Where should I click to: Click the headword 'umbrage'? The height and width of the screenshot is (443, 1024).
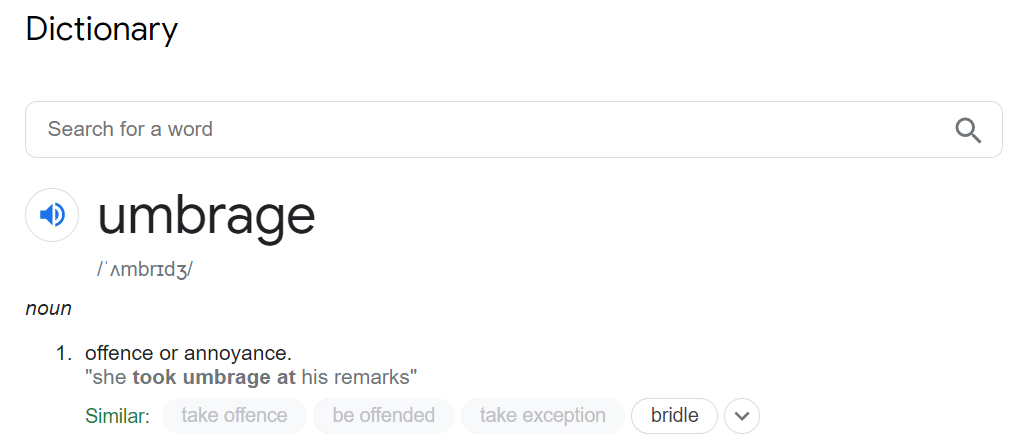point(206,216)
